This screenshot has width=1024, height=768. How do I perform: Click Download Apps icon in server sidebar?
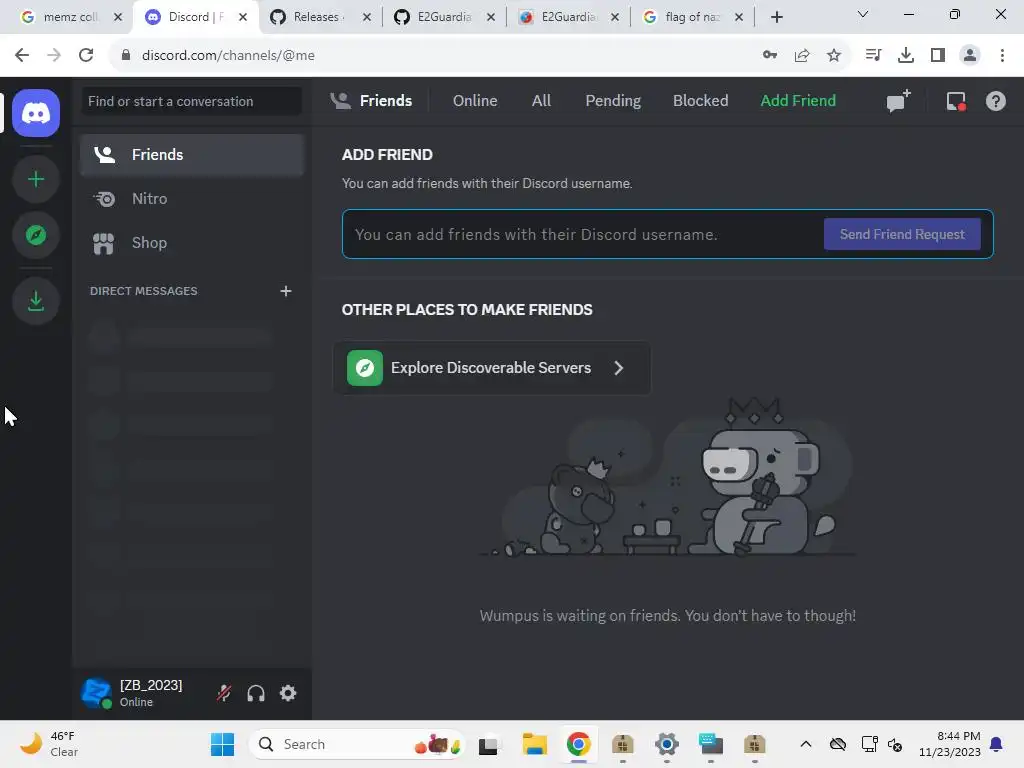[x=36, y=300]
